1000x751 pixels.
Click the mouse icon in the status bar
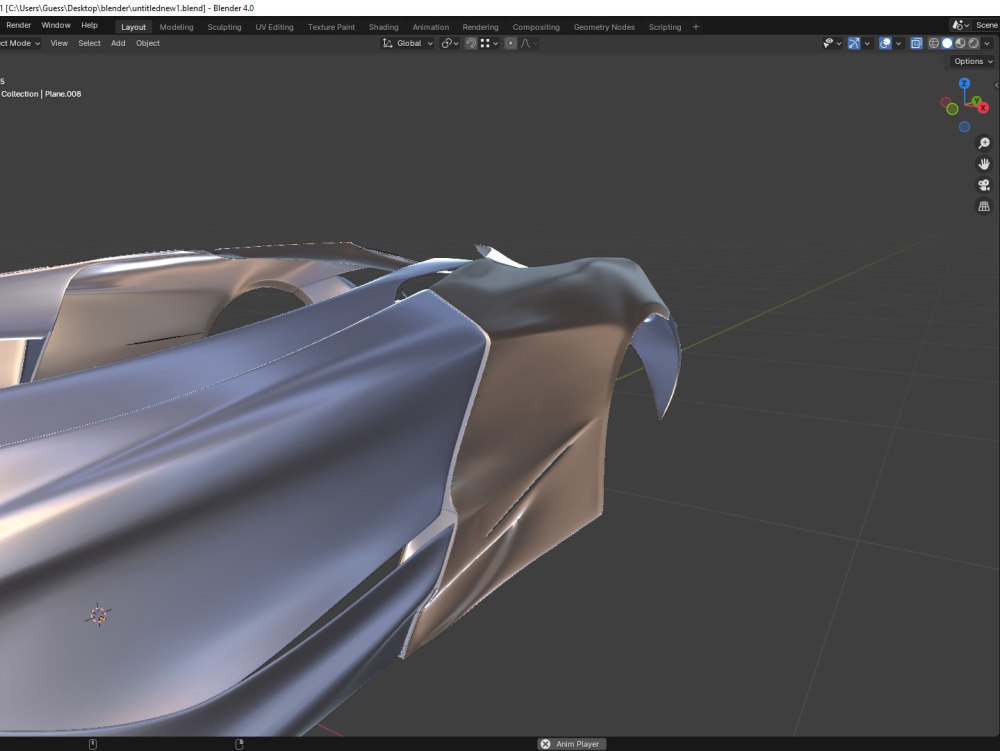click(92, 744)
